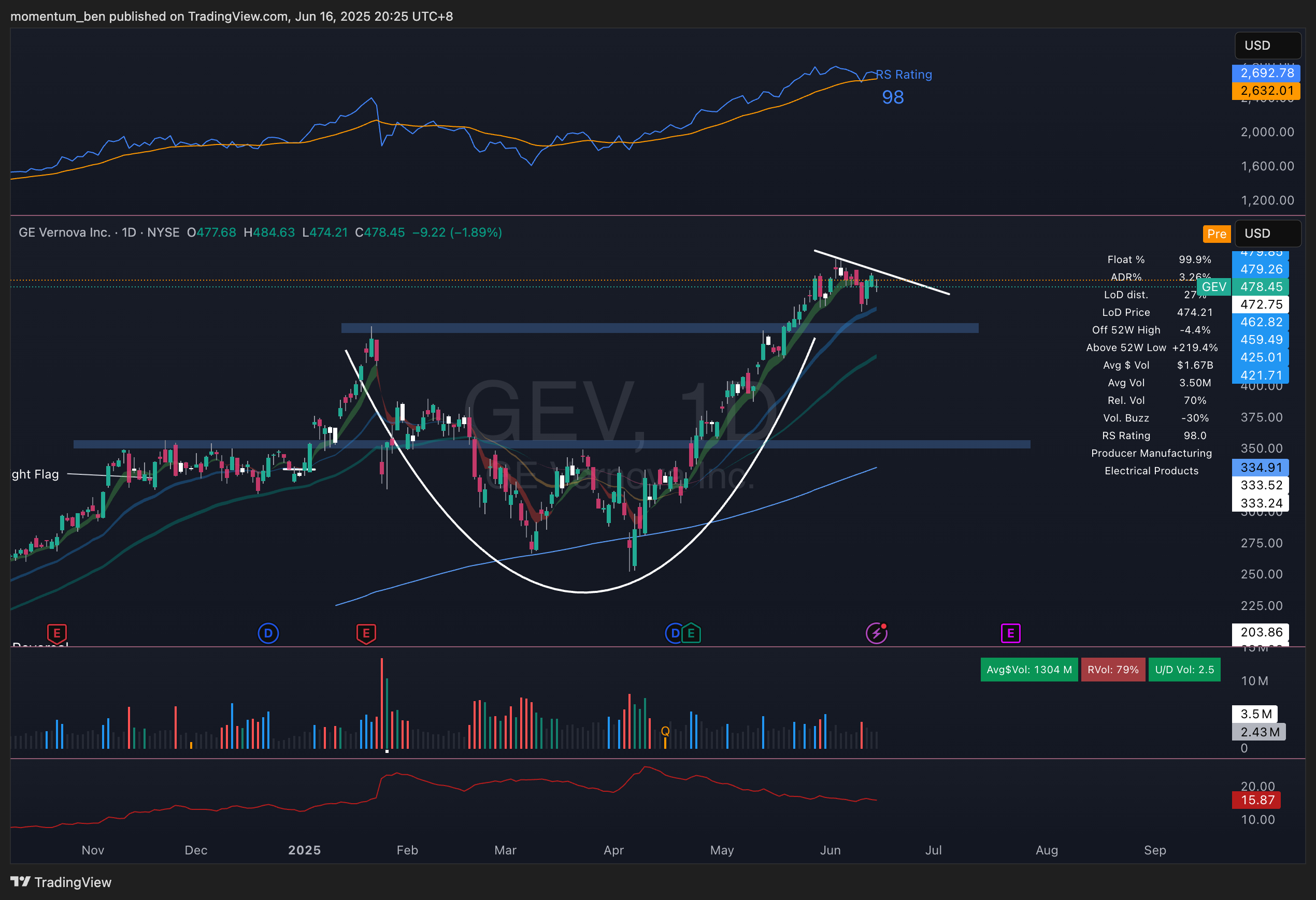Click the blue dividend D marker near December
Viewport: 1316px width, 900px height.
[x=268, y=633]
